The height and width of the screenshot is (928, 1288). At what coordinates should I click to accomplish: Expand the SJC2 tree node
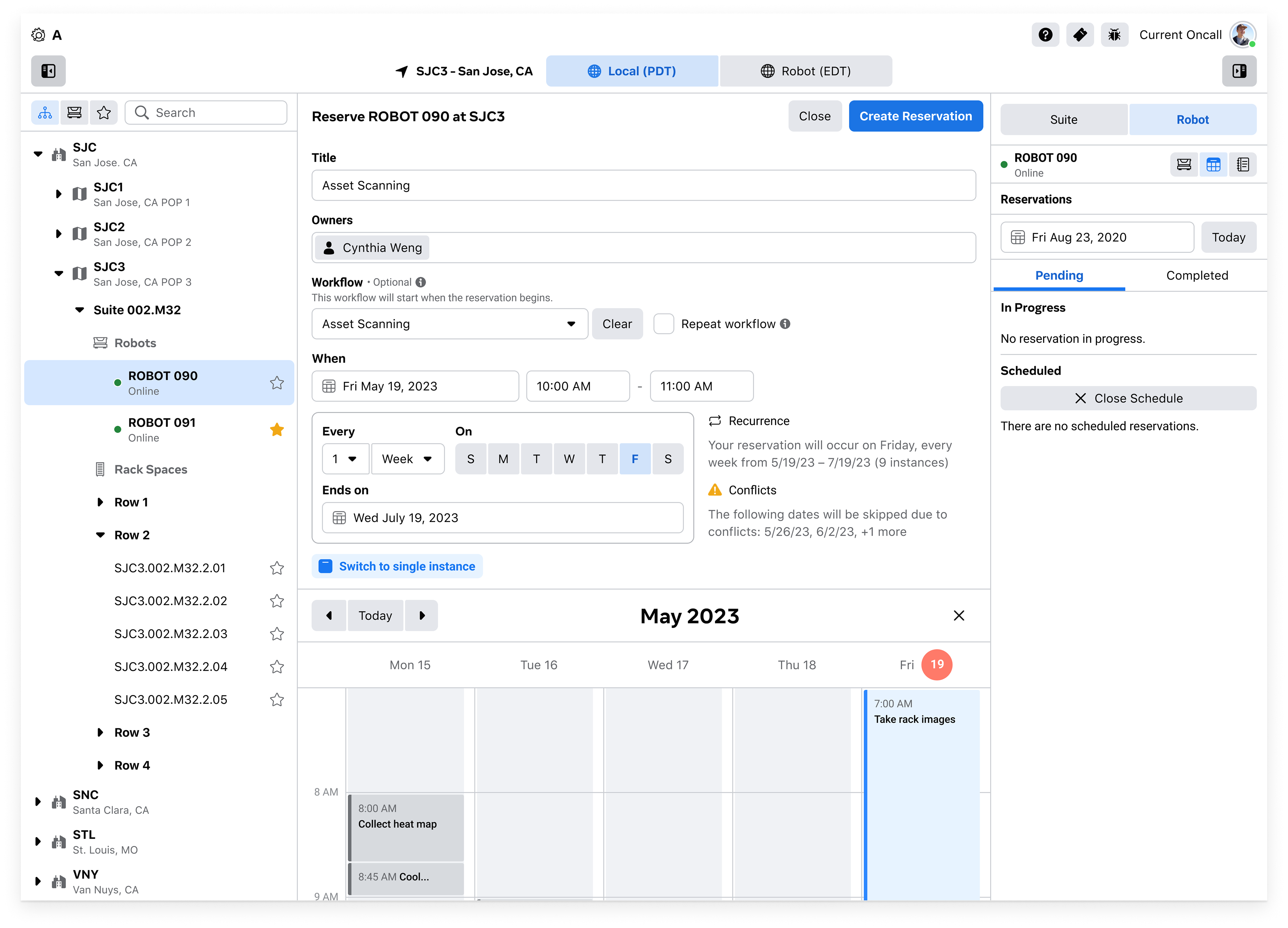click(58, 234)
